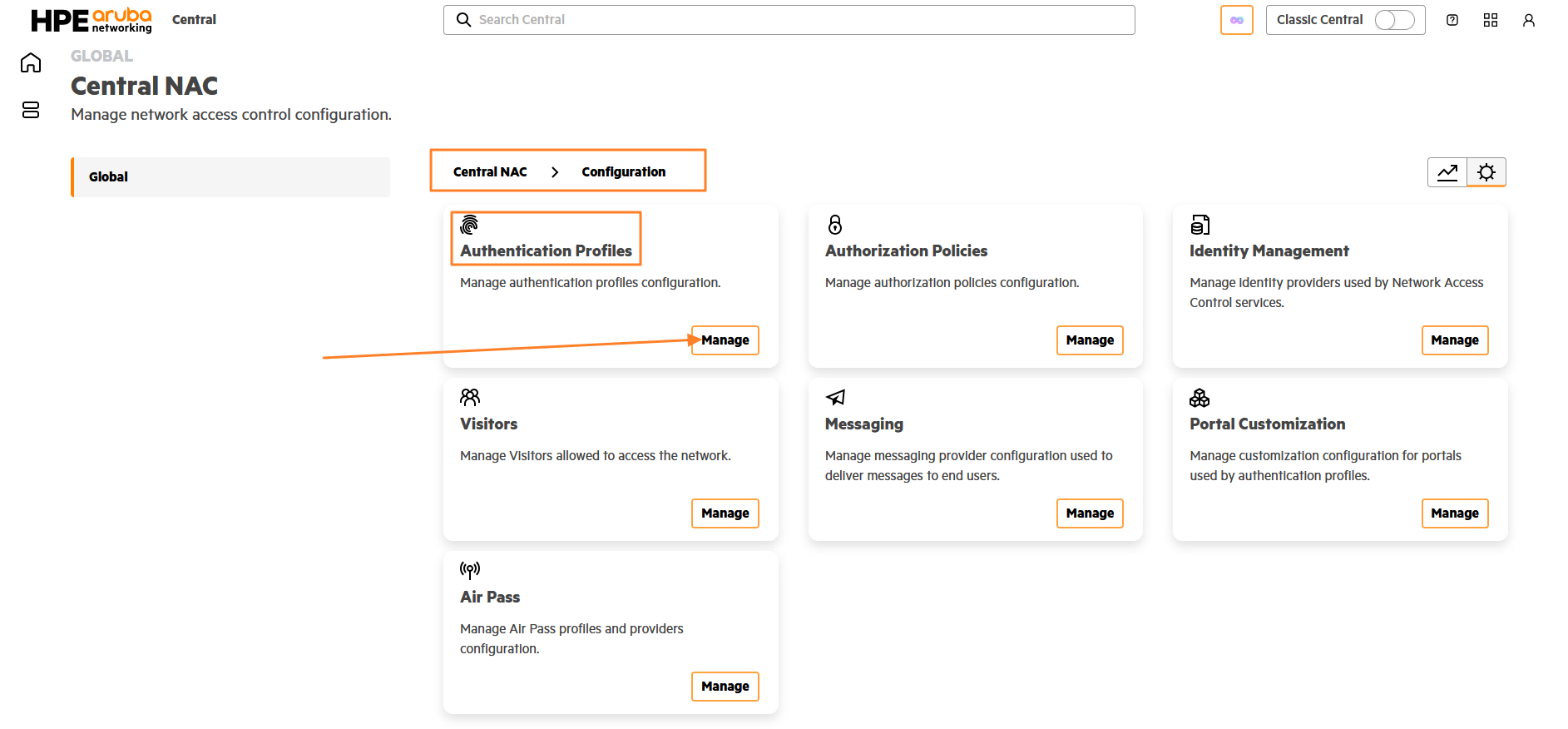Image resolution: width=1568 pixels, height=729 pixels.
Task: Open the help question mark icon
Action: coord(1452,20)
